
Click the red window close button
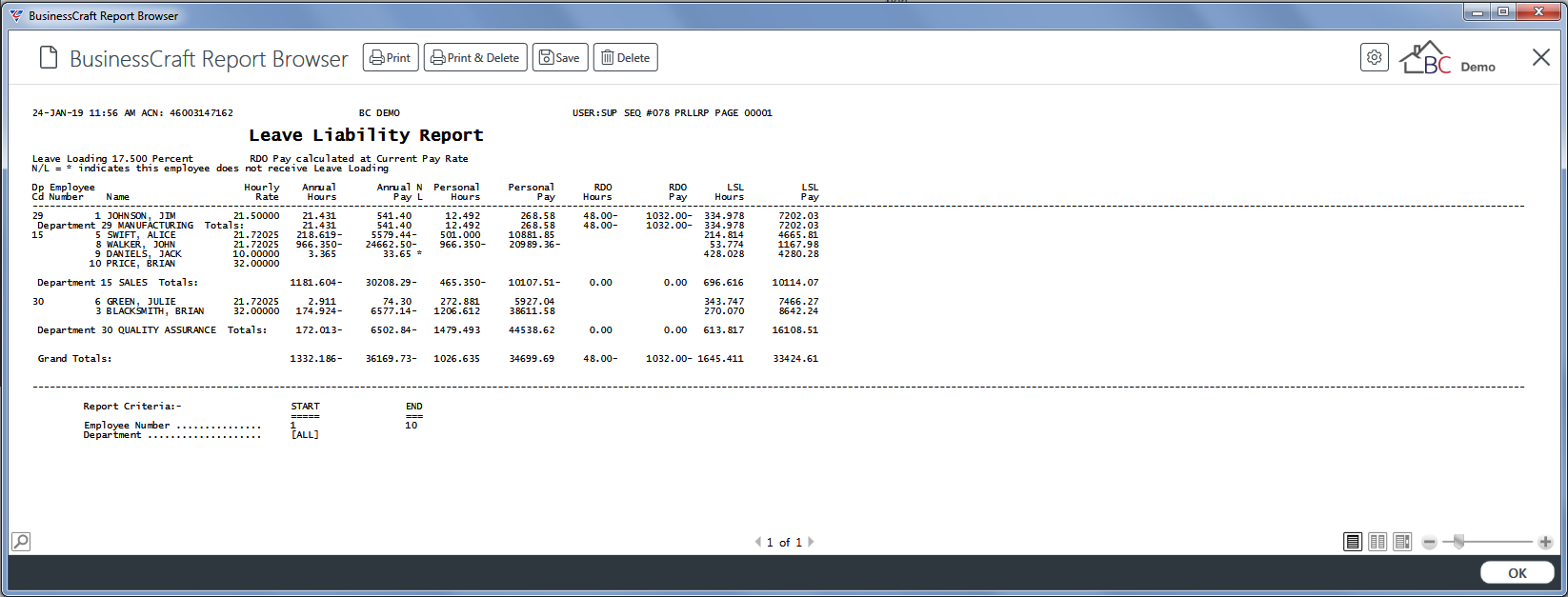pyautogui.click(x=1538, y=12)
